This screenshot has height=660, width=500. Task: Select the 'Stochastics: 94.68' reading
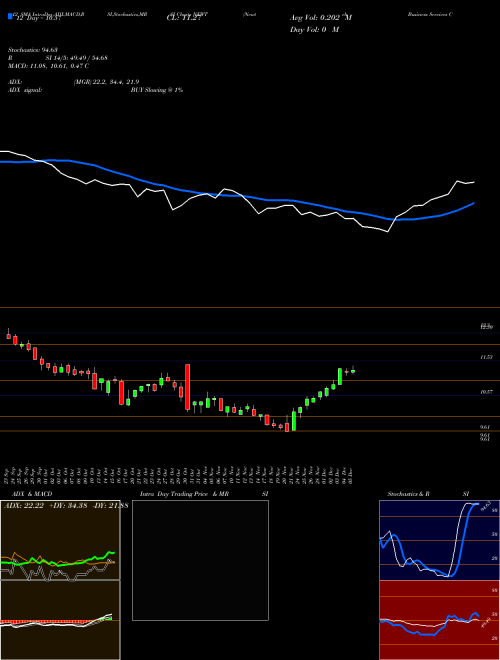tap(32, 51)
